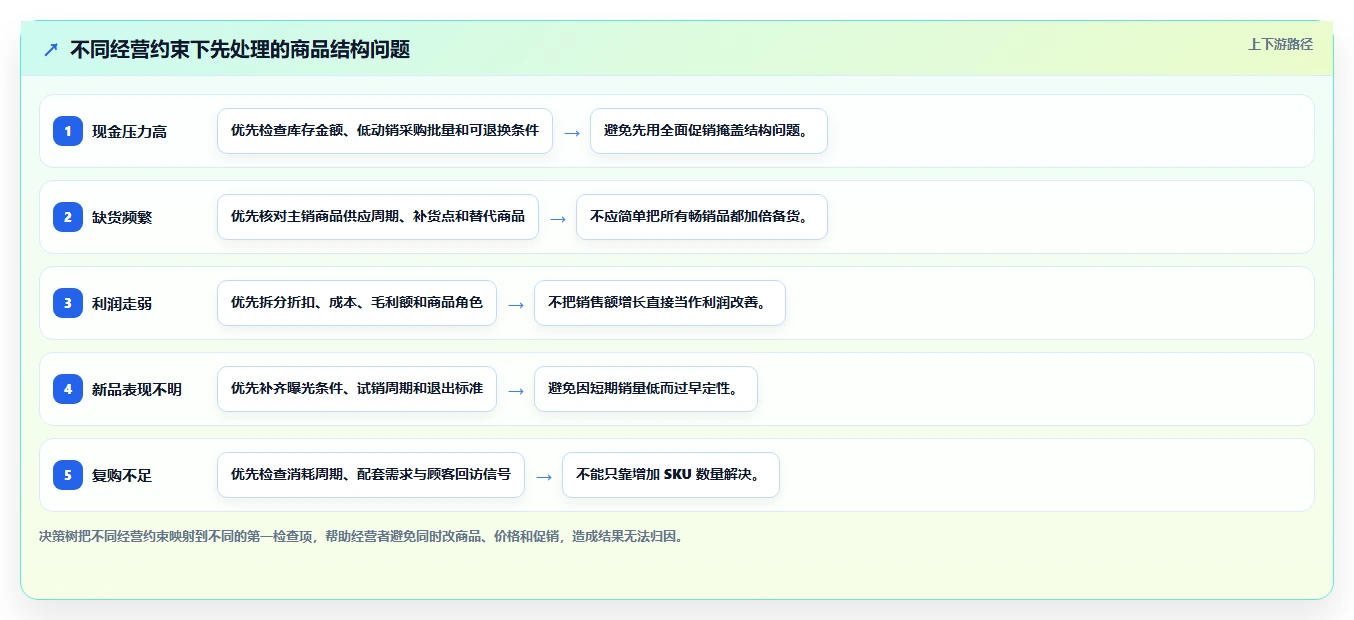Select the number 1 badge for 现金压力高
Image resolution: width=1354 pixels, height=620 pixels.
pyautogui.click(x=68, y=131)
